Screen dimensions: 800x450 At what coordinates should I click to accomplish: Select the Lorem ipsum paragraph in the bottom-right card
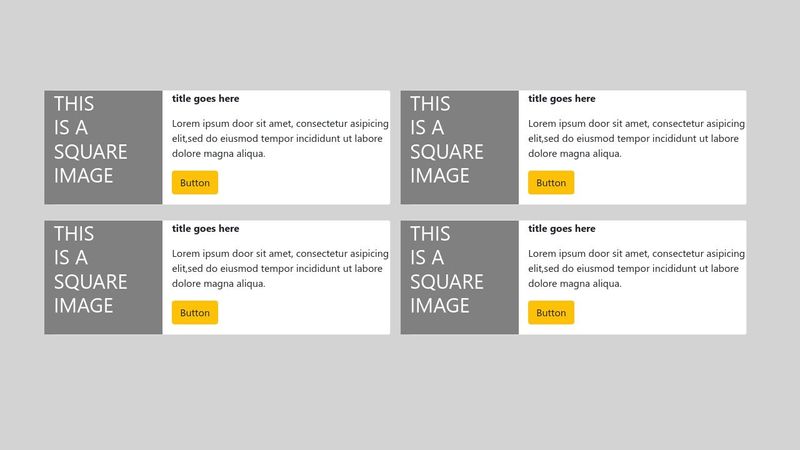636,269
